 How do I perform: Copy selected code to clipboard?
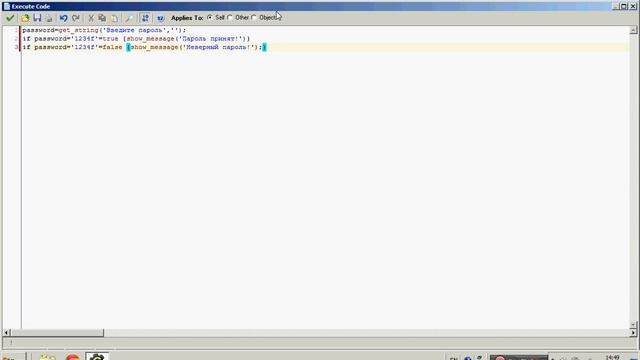(102, 18)
